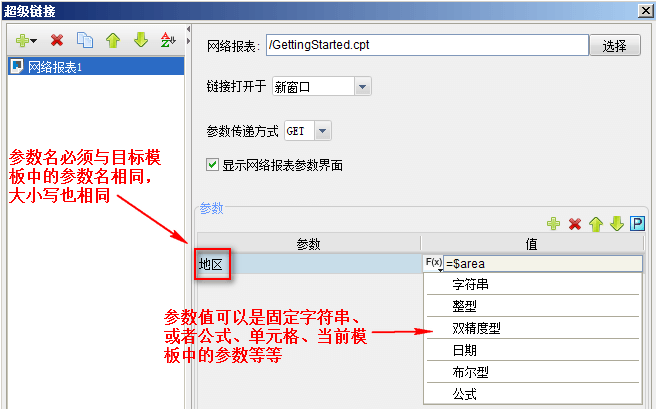656x409 pixels.
Task: Move hyperlink down with green arrow
Action: coord(141,40)
